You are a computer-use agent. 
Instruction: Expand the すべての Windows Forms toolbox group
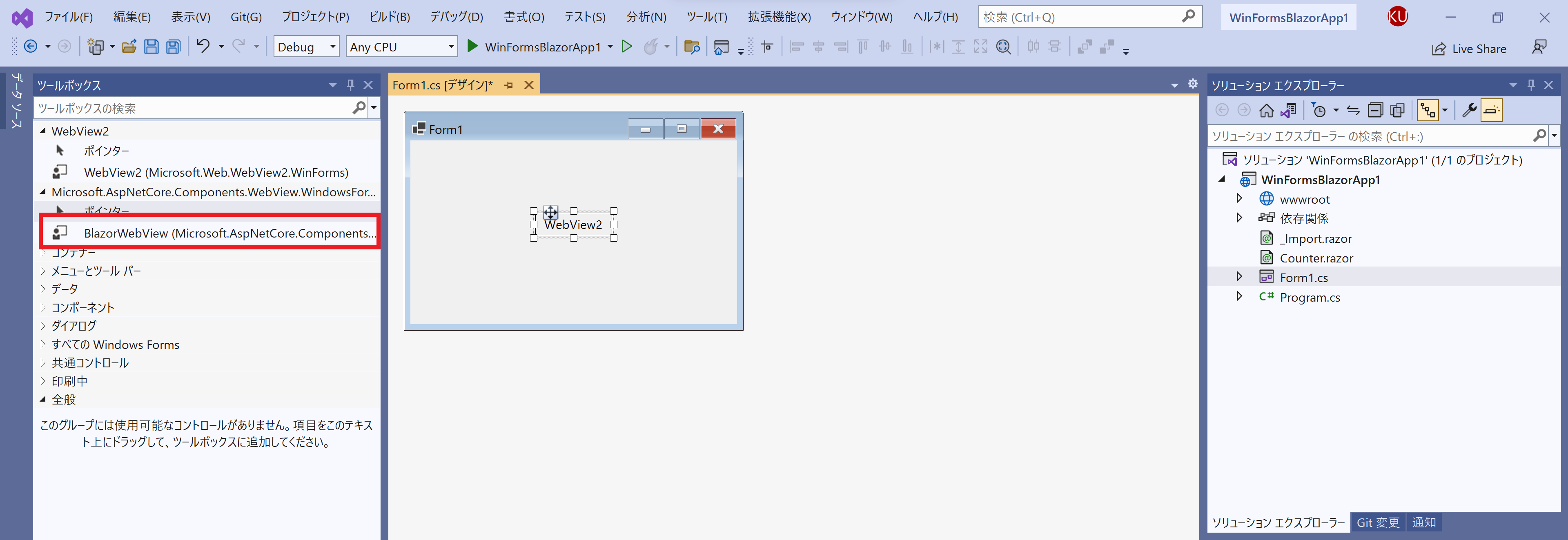(42, 344)
